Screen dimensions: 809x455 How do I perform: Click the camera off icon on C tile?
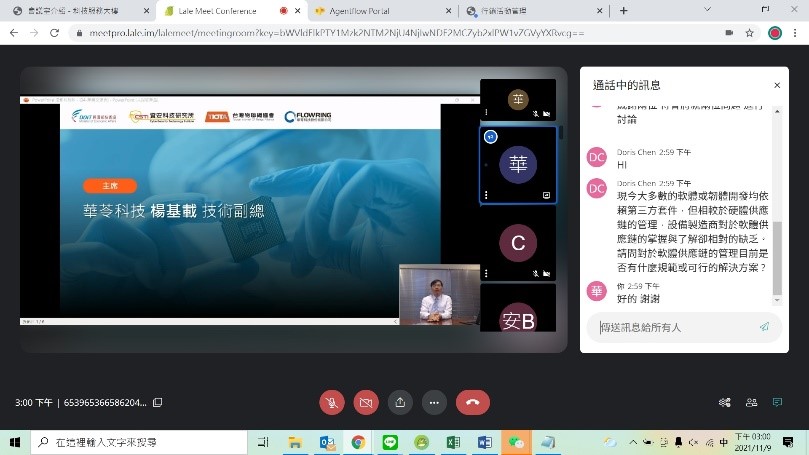click(546, 273)
